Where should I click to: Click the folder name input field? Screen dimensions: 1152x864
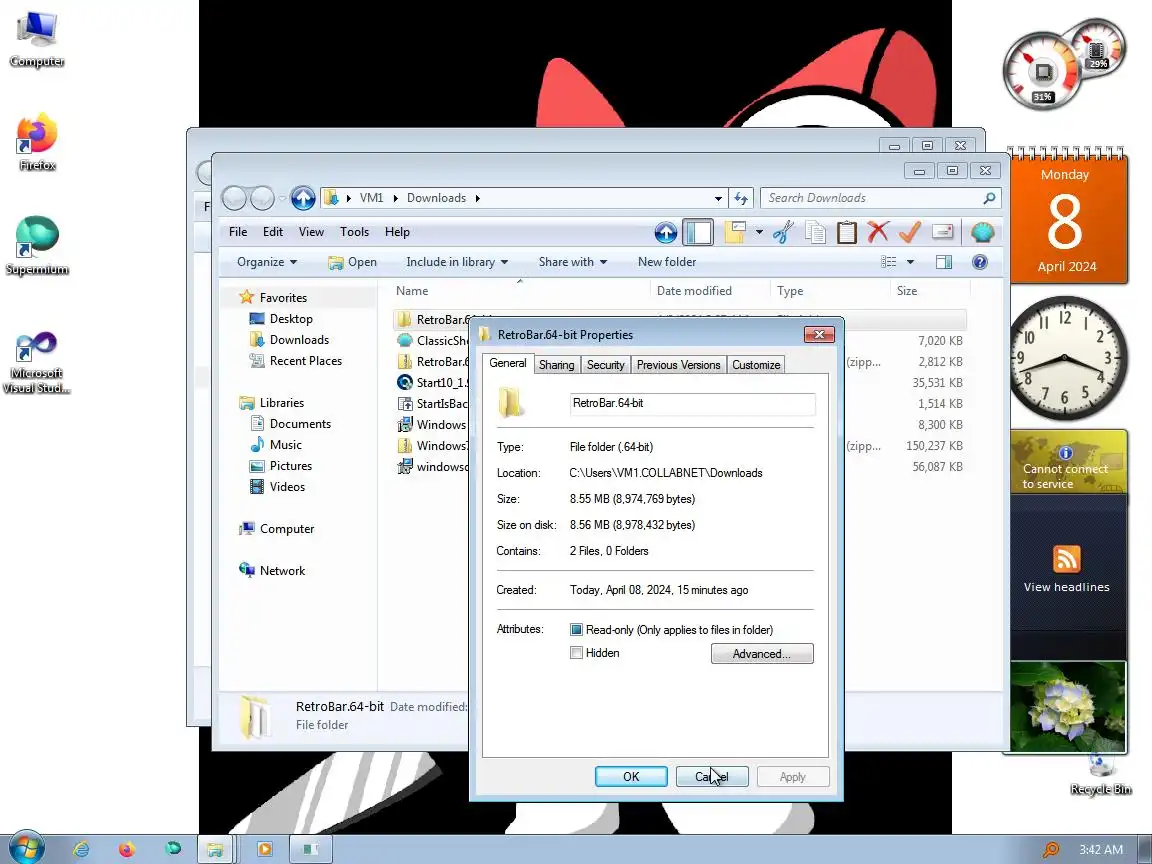click(x=692, y=403)
